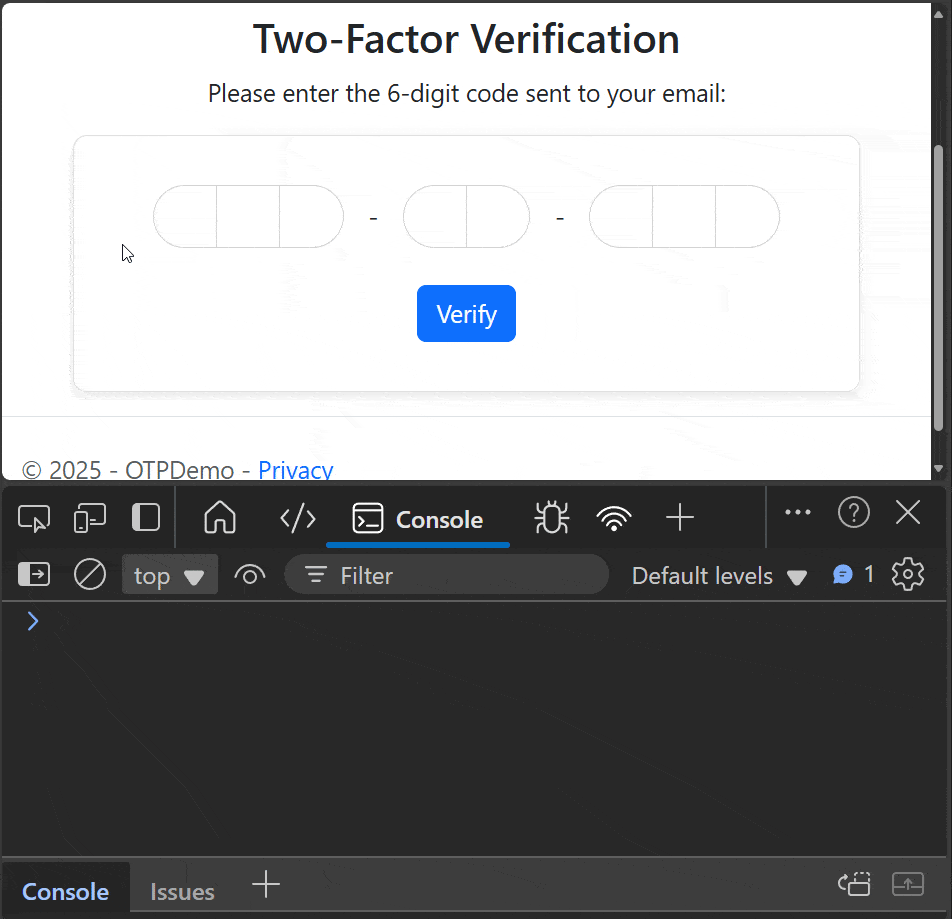Open the Welcome home tool icon
This screenshot has width=952, height=919.
pos(219,518)
